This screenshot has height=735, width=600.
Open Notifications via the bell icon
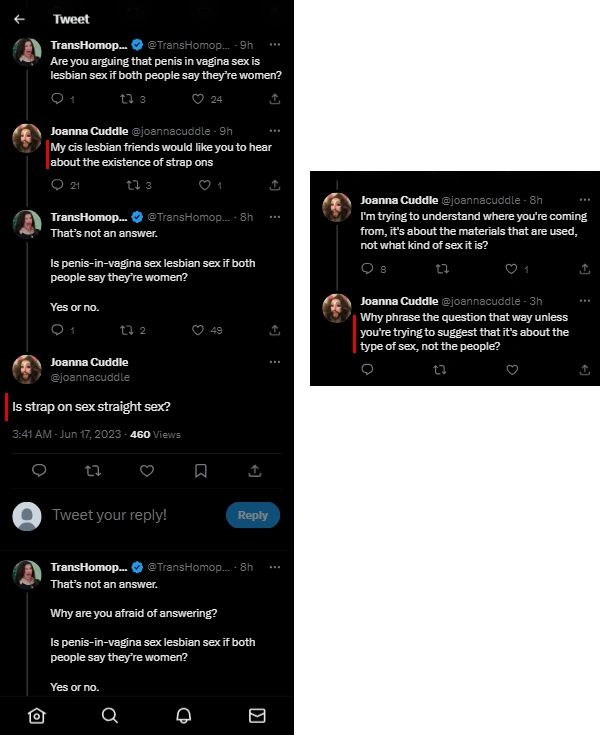tap(184, 715)
